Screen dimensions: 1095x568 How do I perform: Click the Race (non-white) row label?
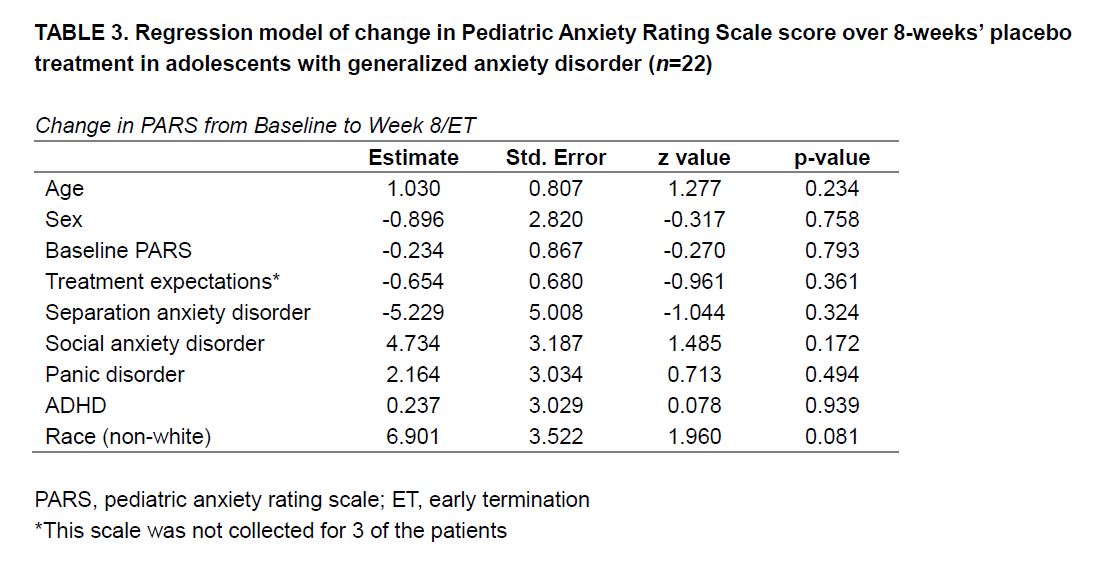tap(128, 437)
